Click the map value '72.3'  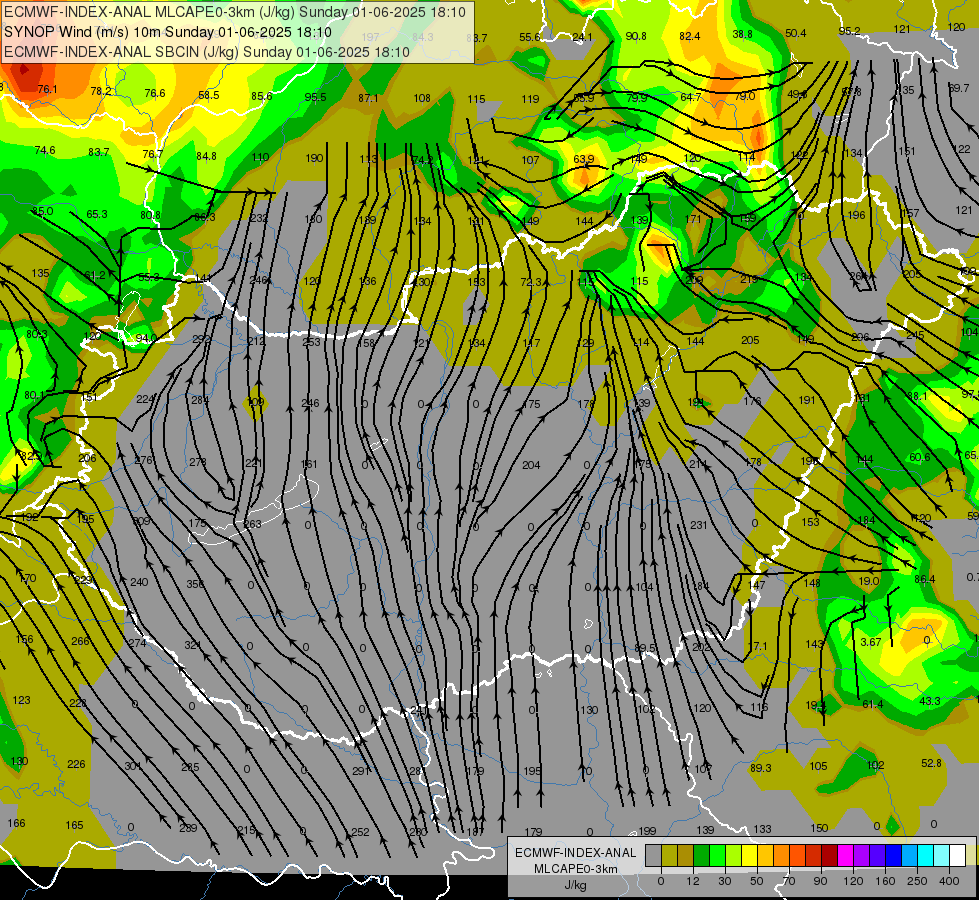pos(531,282)
